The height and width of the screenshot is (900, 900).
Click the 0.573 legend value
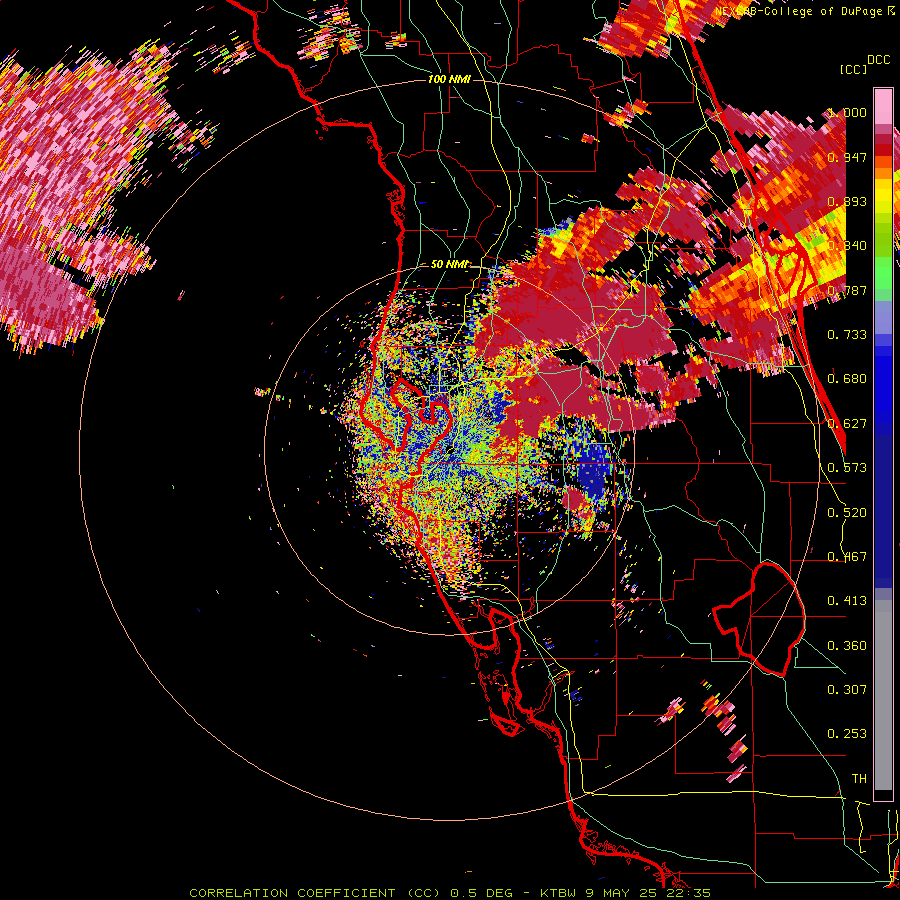click(x=847, y=468)
